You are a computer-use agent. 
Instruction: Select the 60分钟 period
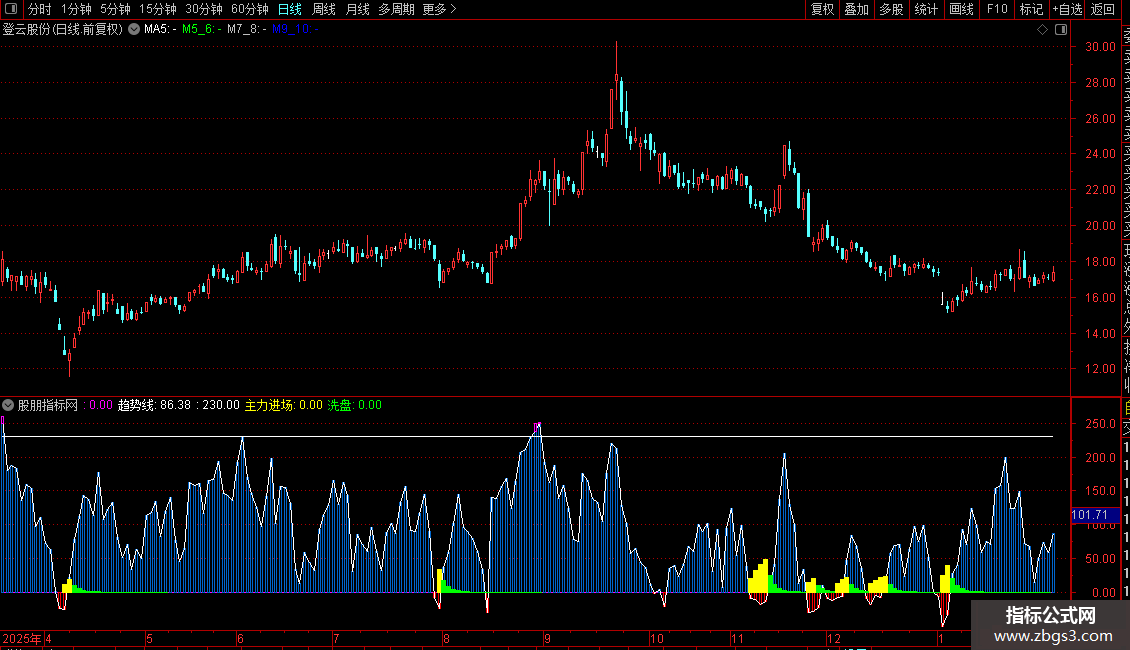(x=249, y=9)
